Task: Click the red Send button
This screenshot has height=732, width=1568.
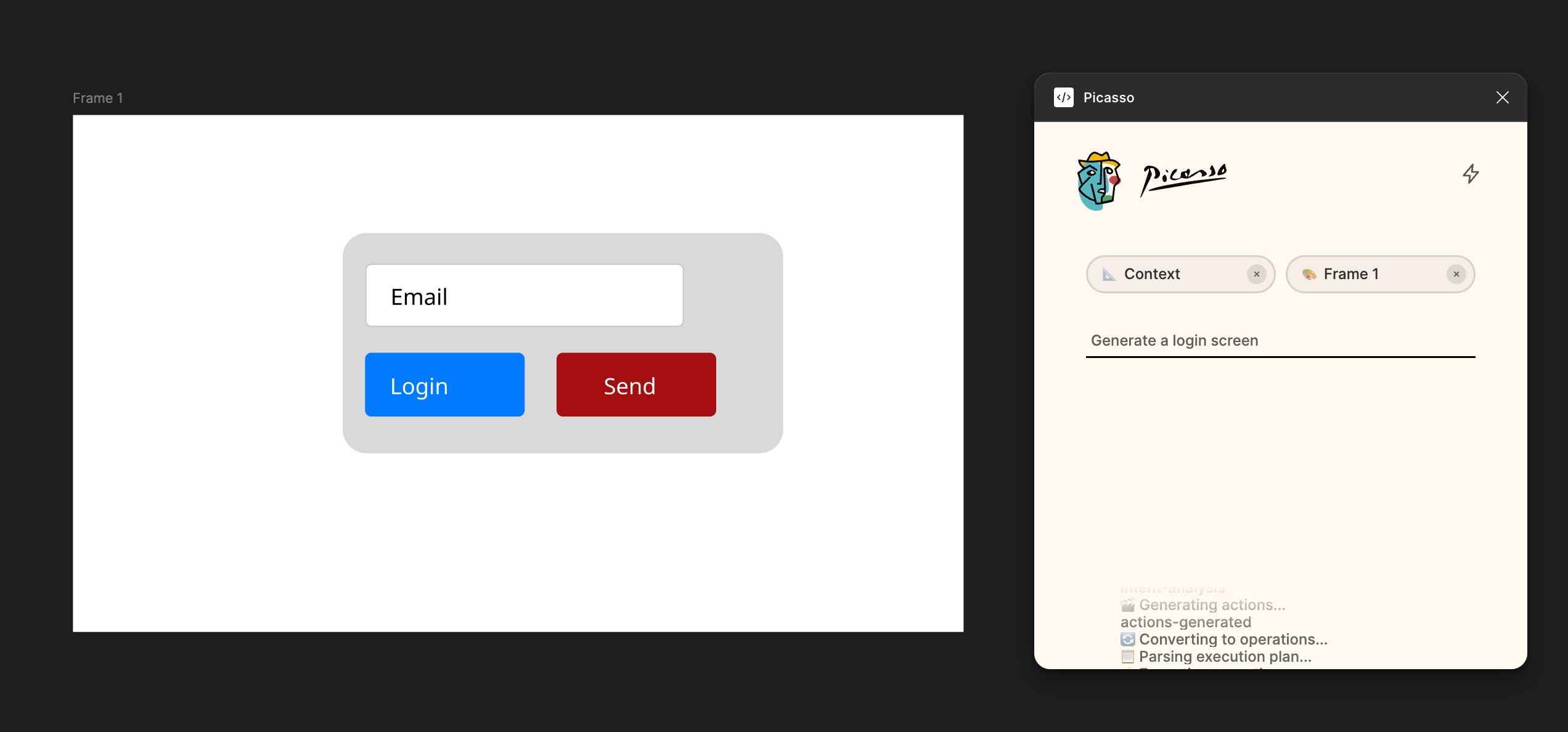Action: click(635, 385)
